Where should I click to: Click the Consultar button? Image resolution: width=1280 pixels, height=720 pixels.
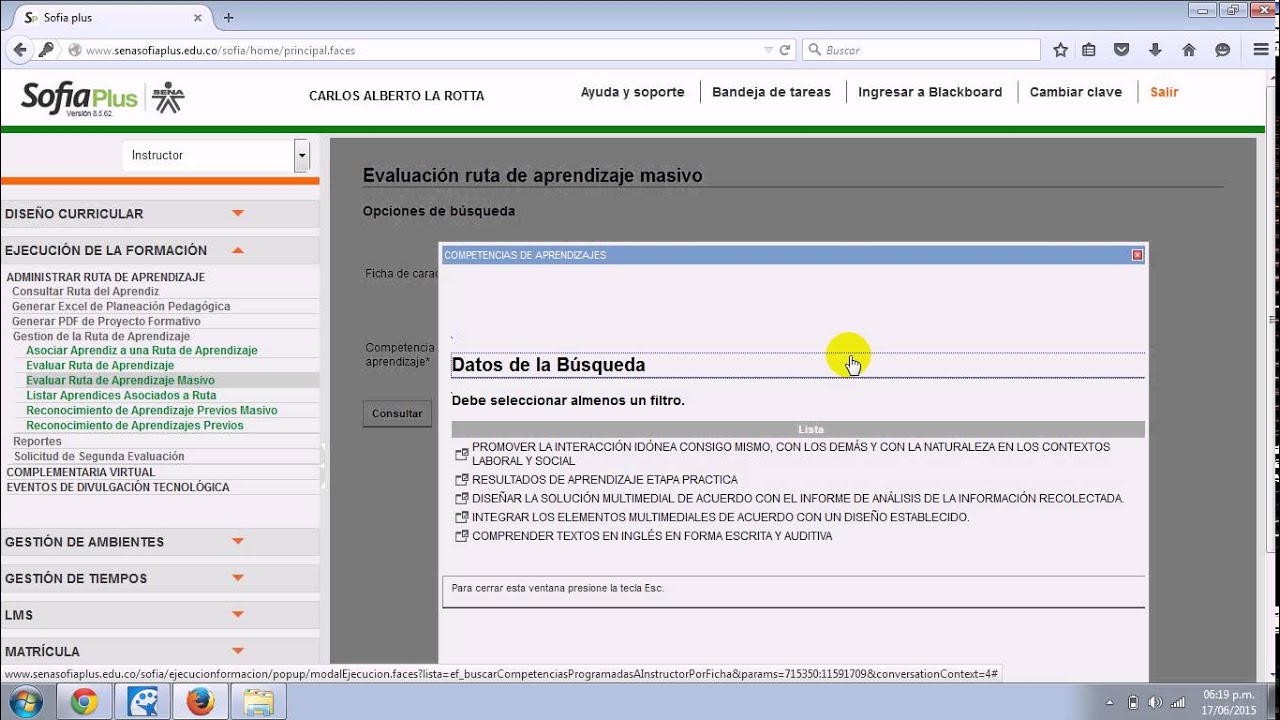coord(397,413)
